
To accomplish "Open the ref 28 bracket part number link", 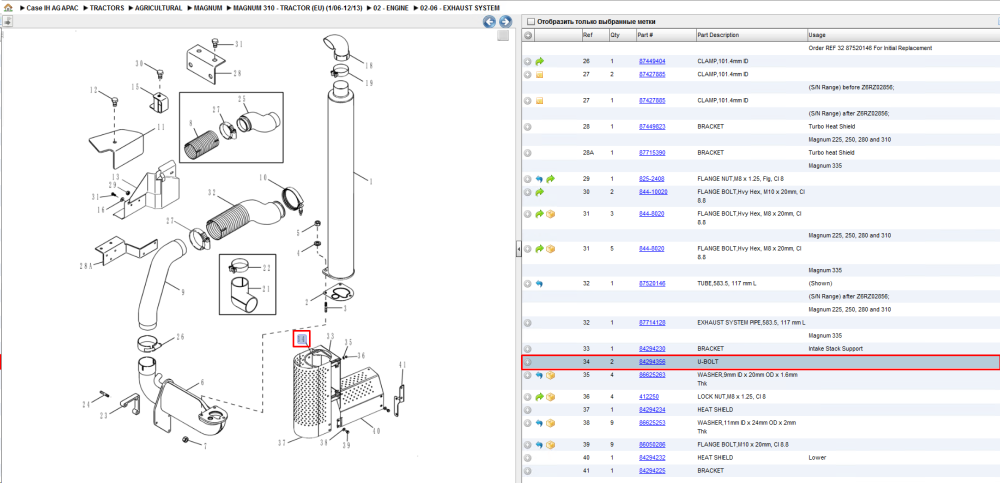I will [652, 127].
